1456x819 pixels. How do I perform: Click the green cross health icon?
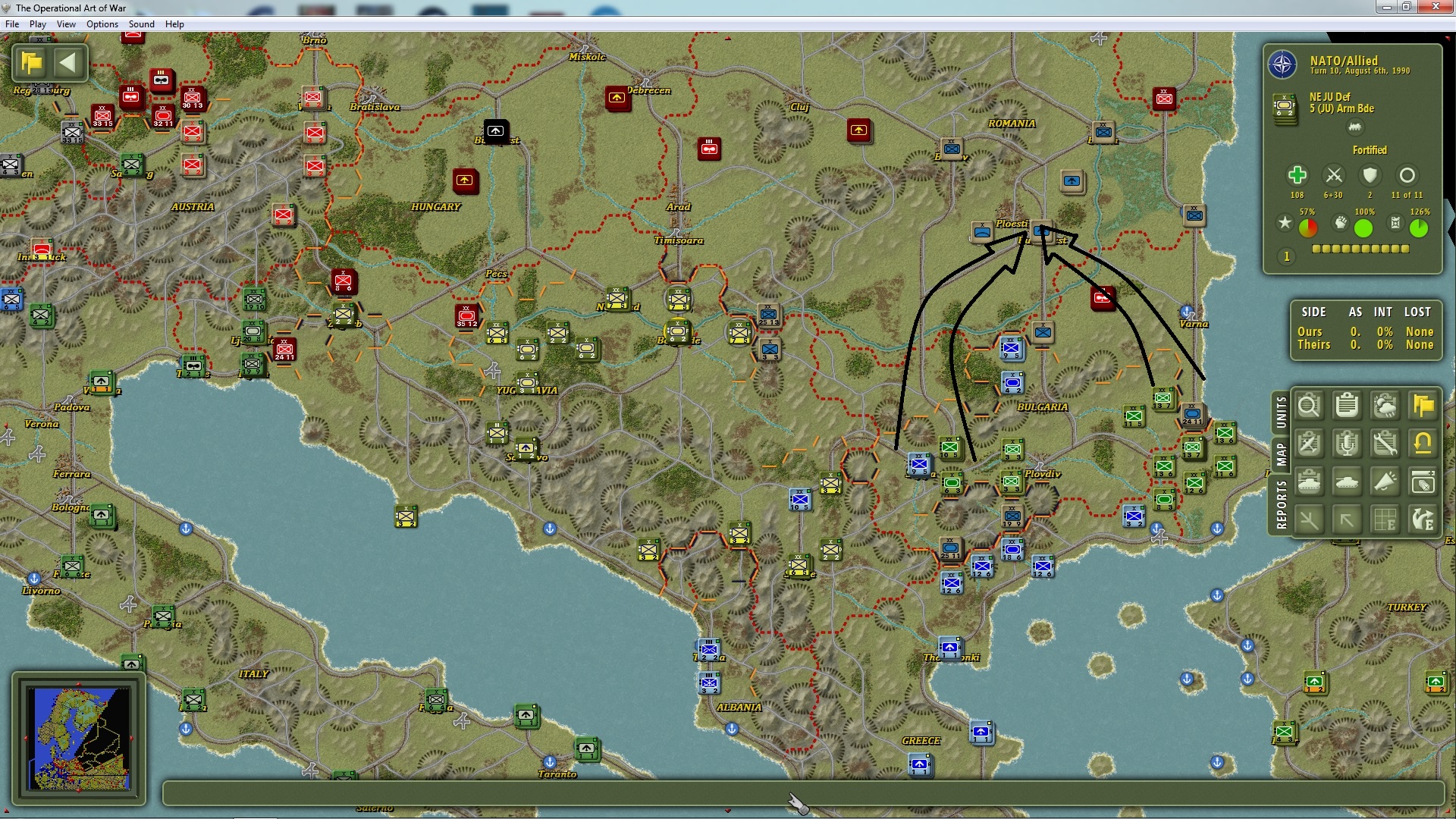pyautogui.click(x=1297, y=175)
